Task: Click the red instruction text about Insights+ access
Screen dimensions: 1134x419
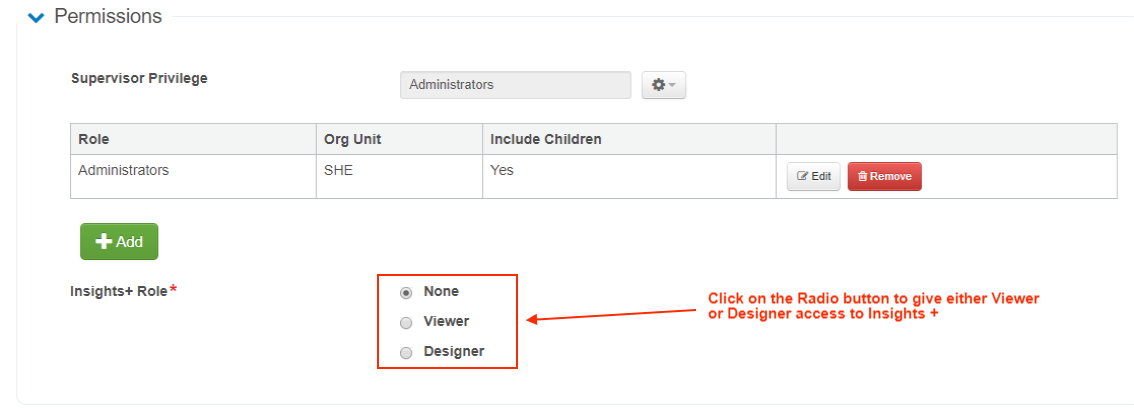Action: [x=873, y=306]
